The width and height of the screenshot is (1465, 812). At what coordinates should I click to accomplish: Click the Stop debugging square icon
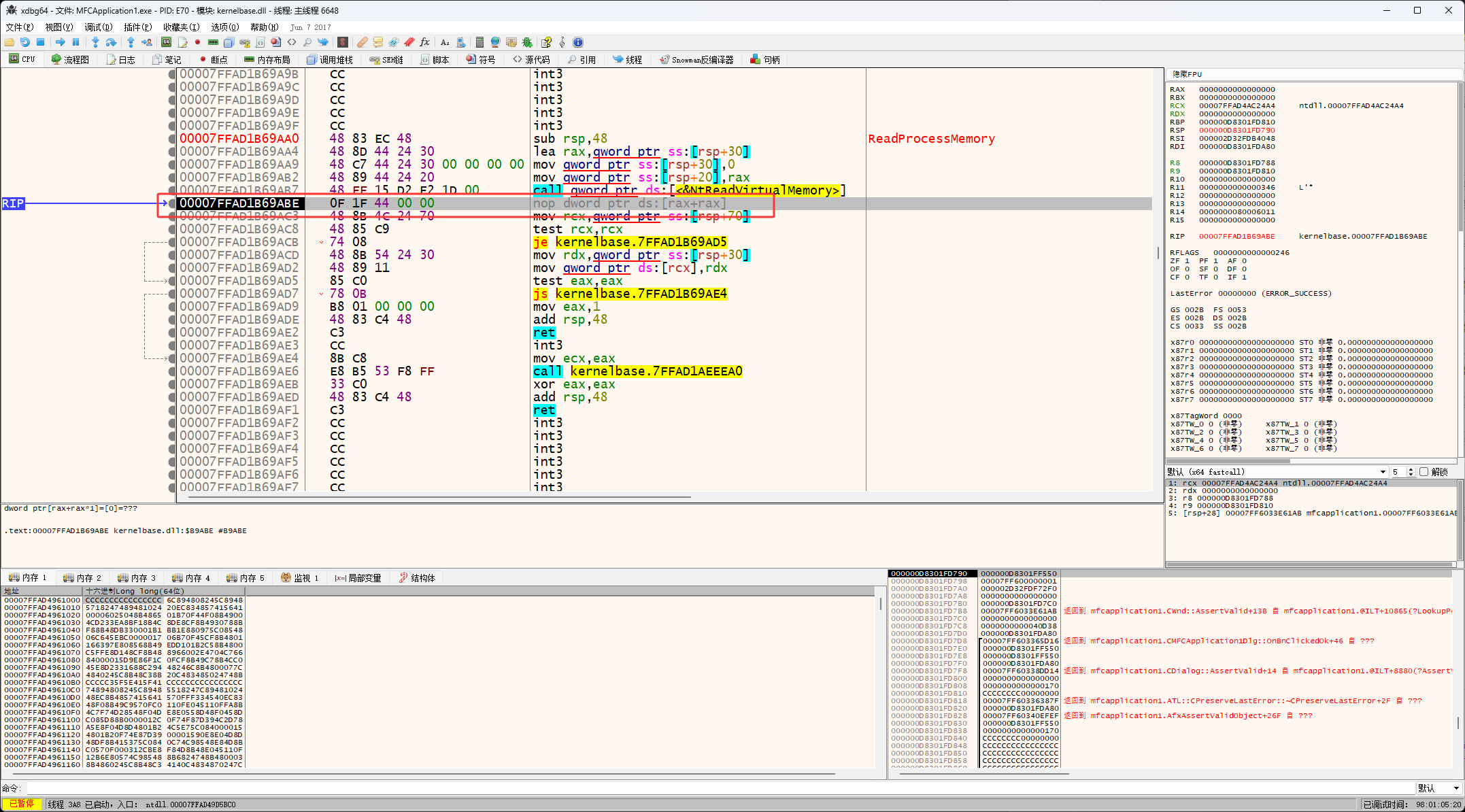click(x=41, y=42)
